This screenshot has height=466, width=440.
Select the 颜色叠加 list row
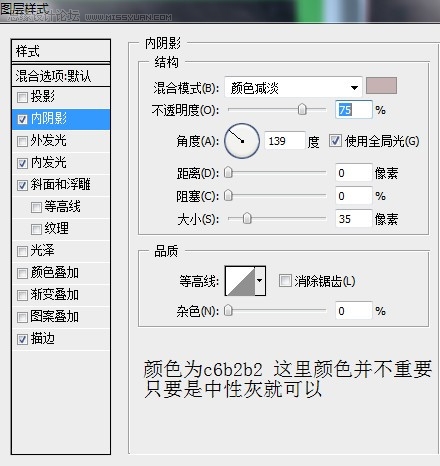(61, 273)
